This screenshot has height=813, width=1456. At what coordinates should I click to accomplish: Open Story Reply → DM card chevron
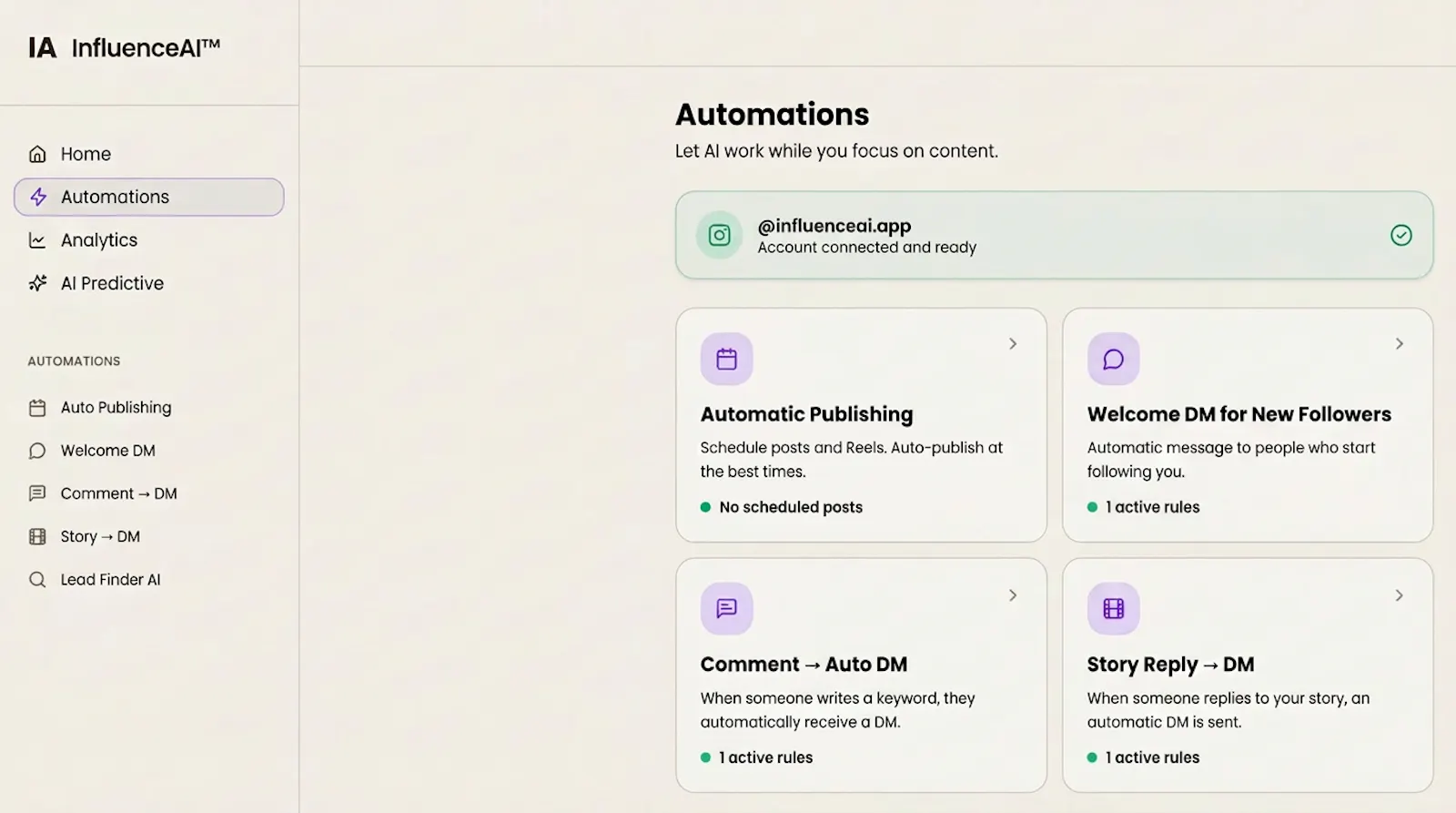(x=1400, y=595)
